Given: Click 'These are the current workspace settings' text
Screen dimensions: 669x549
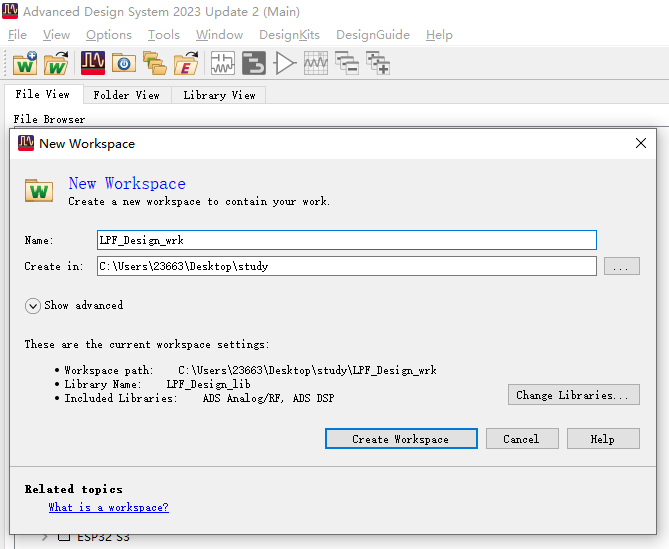Looking at the screenshot, I should [147, 344].
